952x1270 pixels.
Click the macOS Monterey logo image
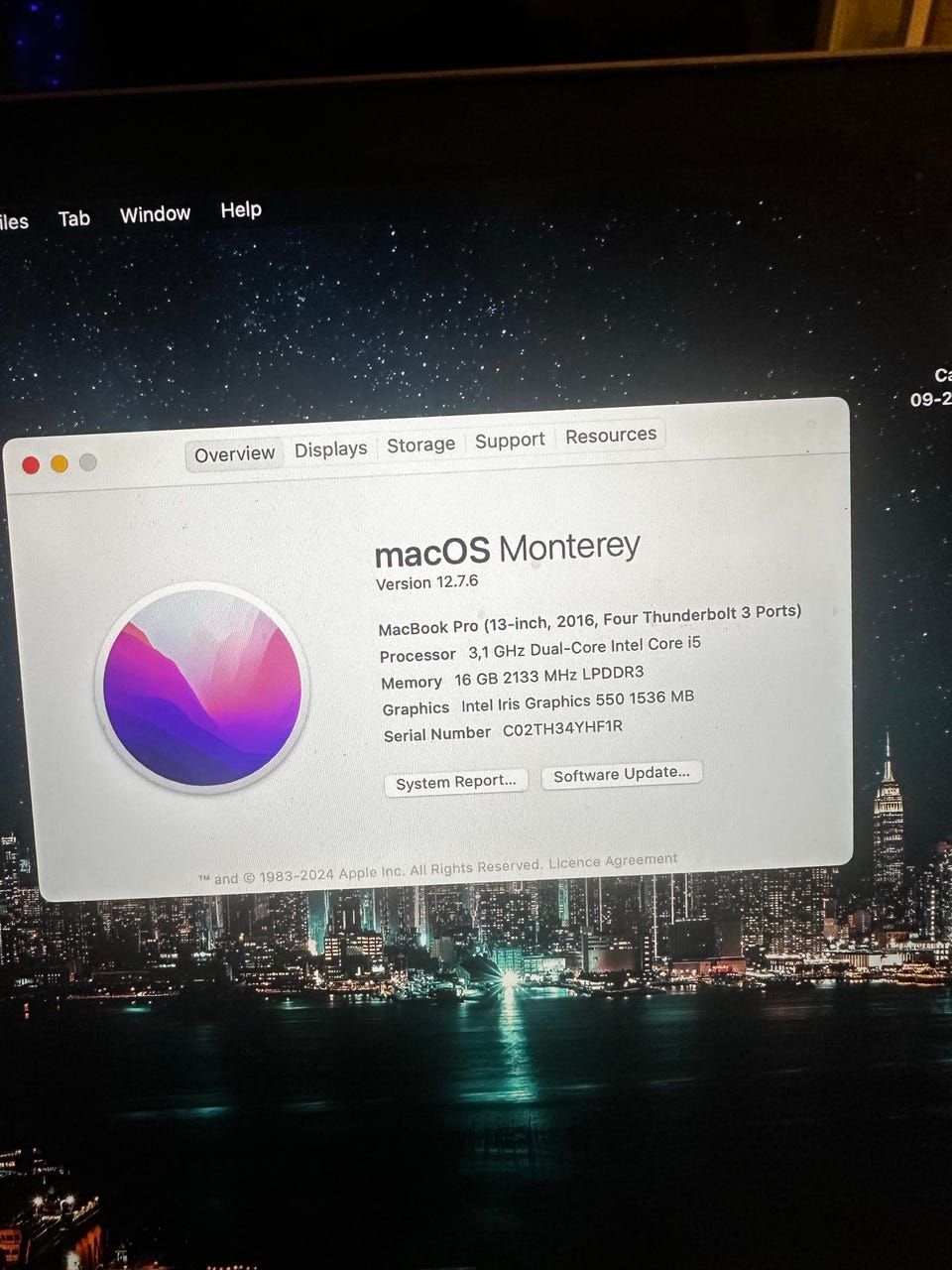202,688
